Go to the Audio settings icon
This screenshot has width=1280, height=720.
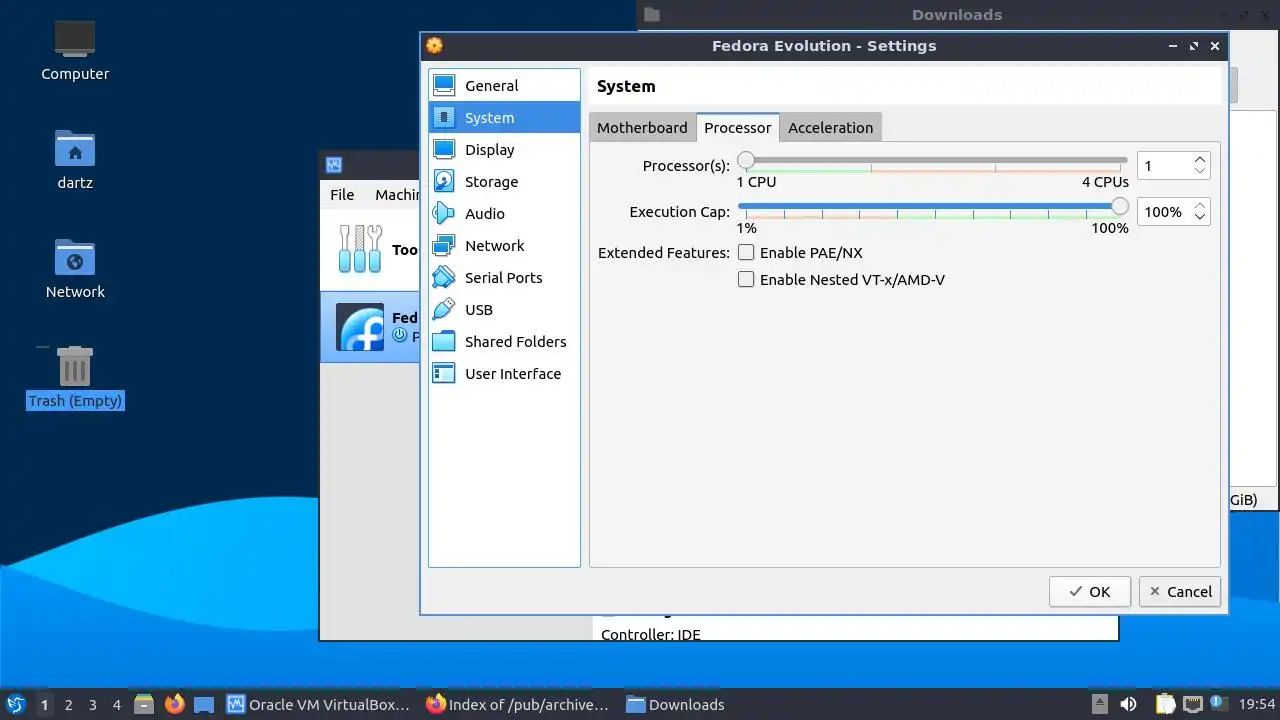[445, 214]
